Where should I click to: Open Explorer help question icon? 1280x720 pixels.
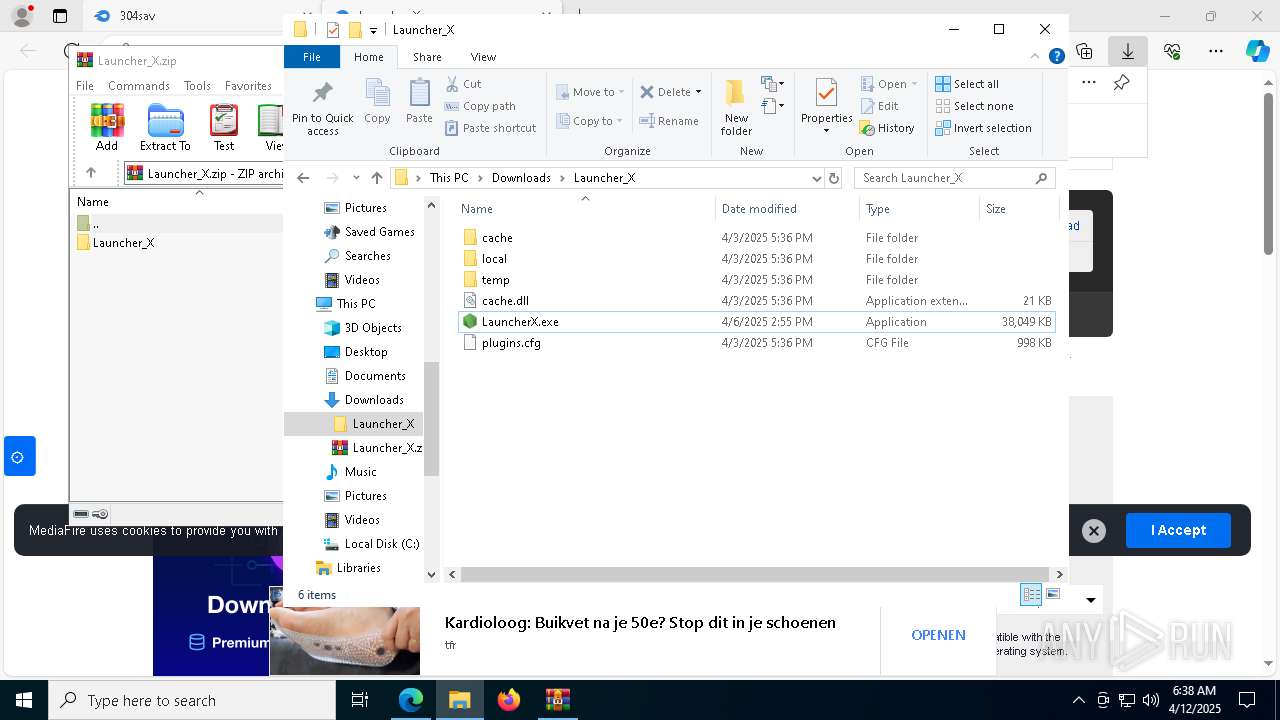pos(1056,57)
